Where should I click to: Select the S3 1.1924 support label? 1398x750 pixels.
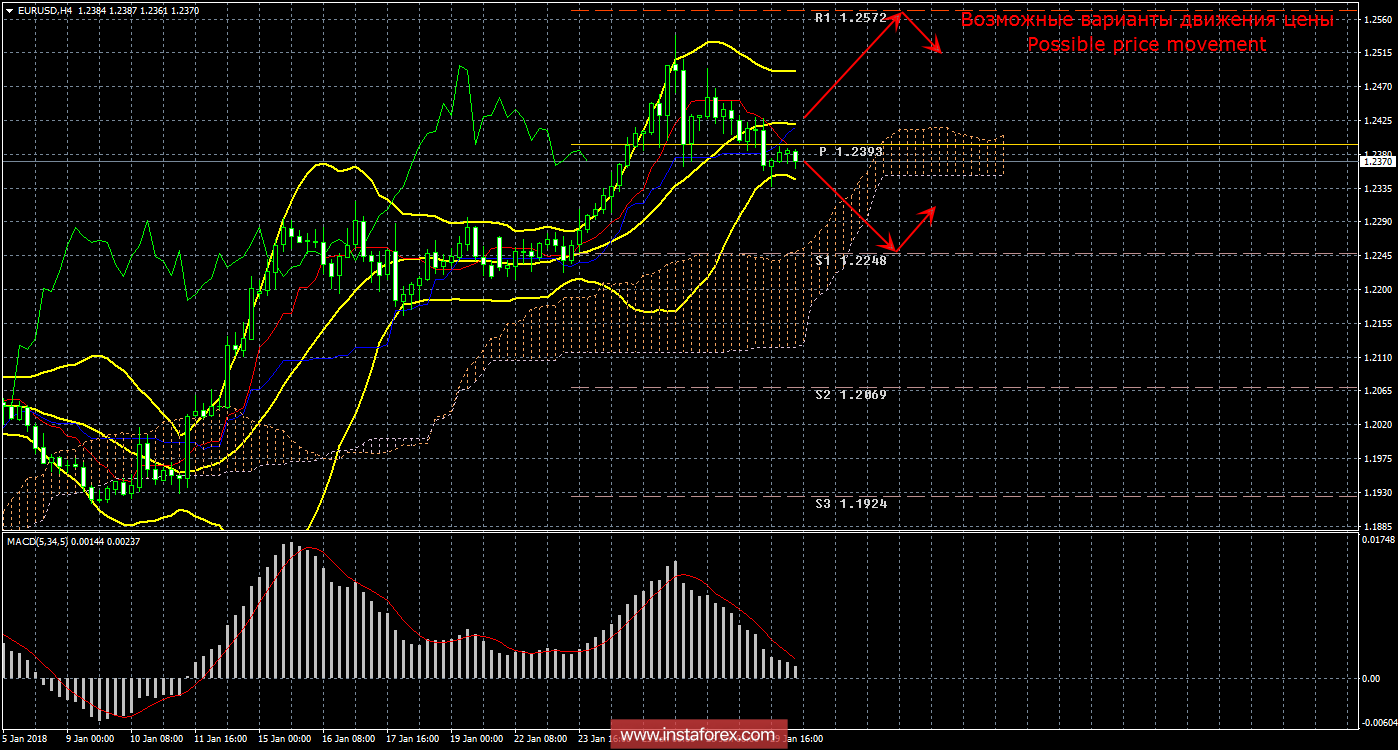[x=850, y=504]
